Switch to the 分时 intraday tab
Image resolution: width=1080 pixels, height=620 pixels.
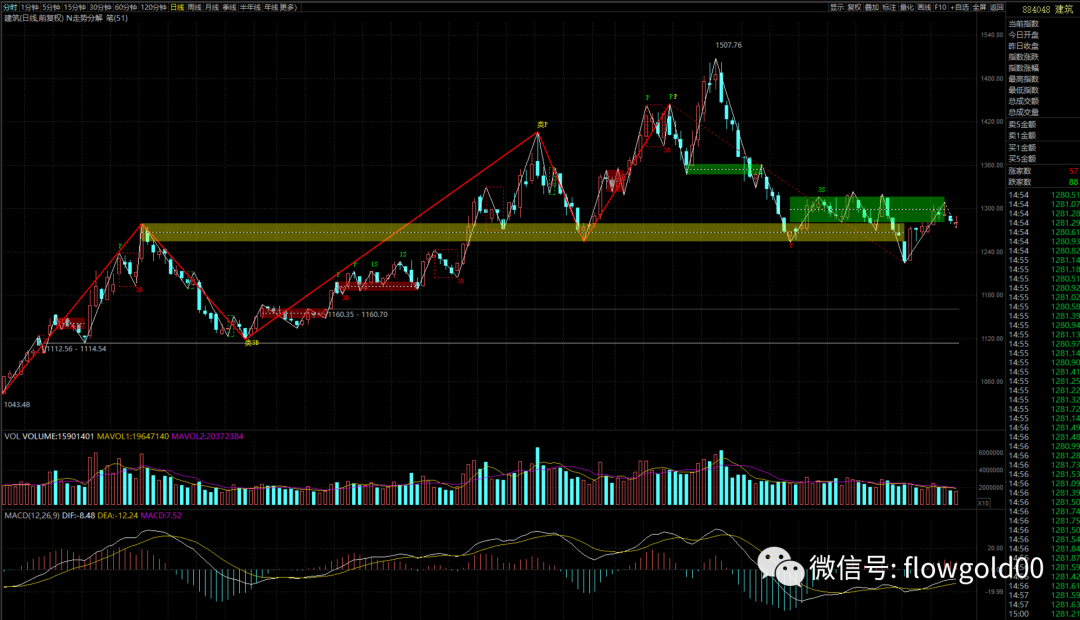pyautogui.click(x=10, y=7)
